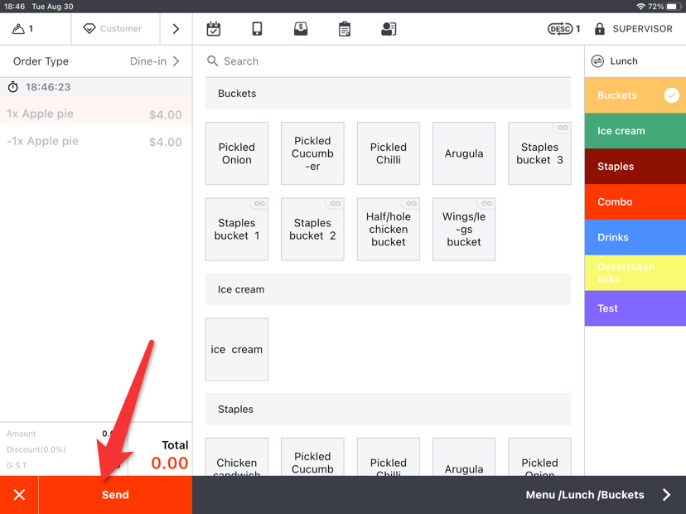Cancel order with the X button
686x514 pixels.
(x=19, y=495)
